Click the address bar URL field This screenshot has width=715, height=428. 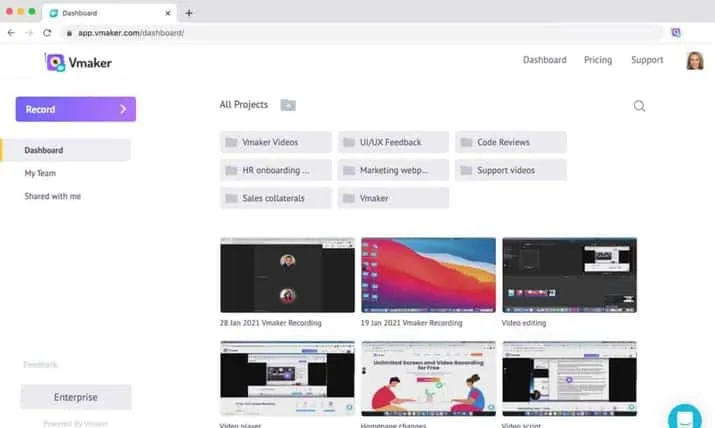tap(365, 33)
